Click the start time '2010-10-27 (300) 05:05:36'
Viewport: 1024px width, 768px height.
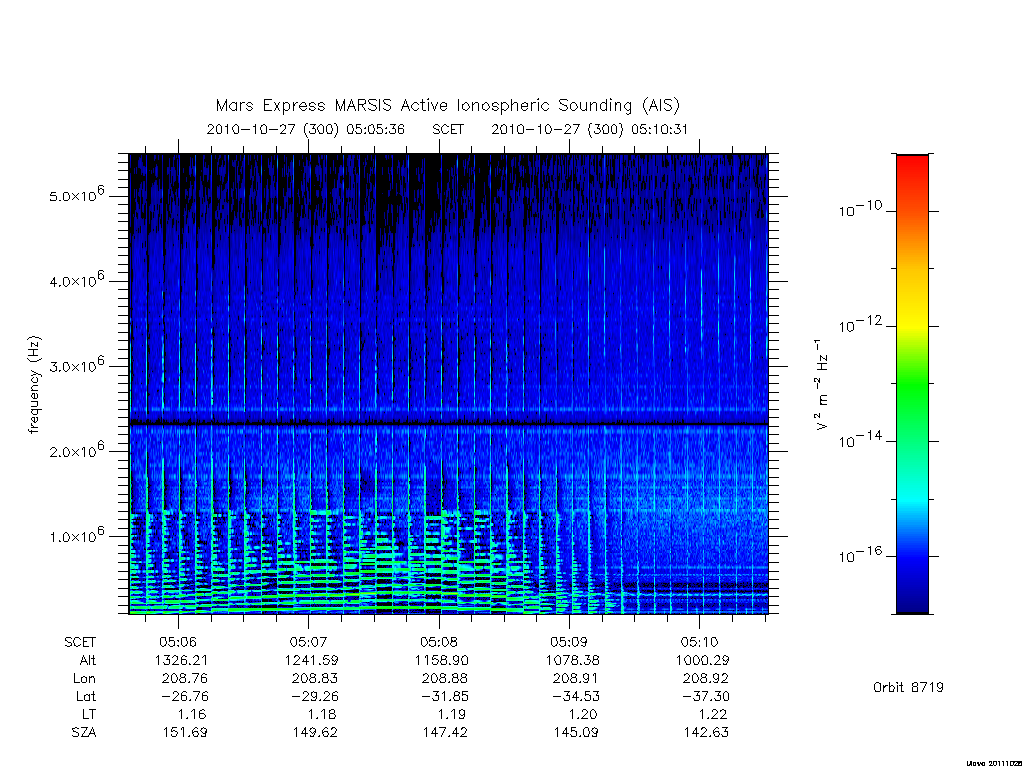tap(306, 129)
